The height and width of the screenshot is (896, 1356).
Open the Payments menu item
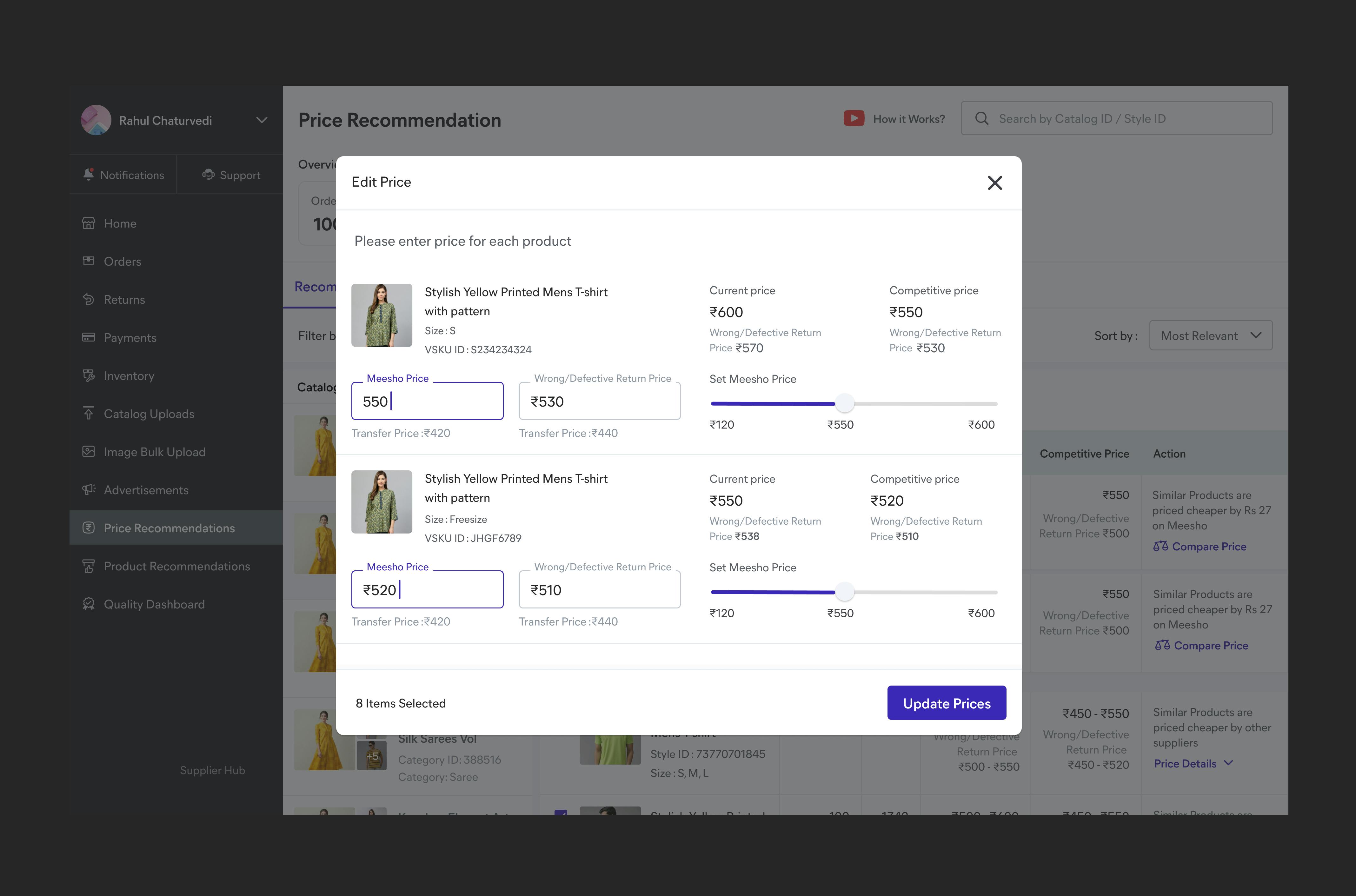tap(176, 337)
